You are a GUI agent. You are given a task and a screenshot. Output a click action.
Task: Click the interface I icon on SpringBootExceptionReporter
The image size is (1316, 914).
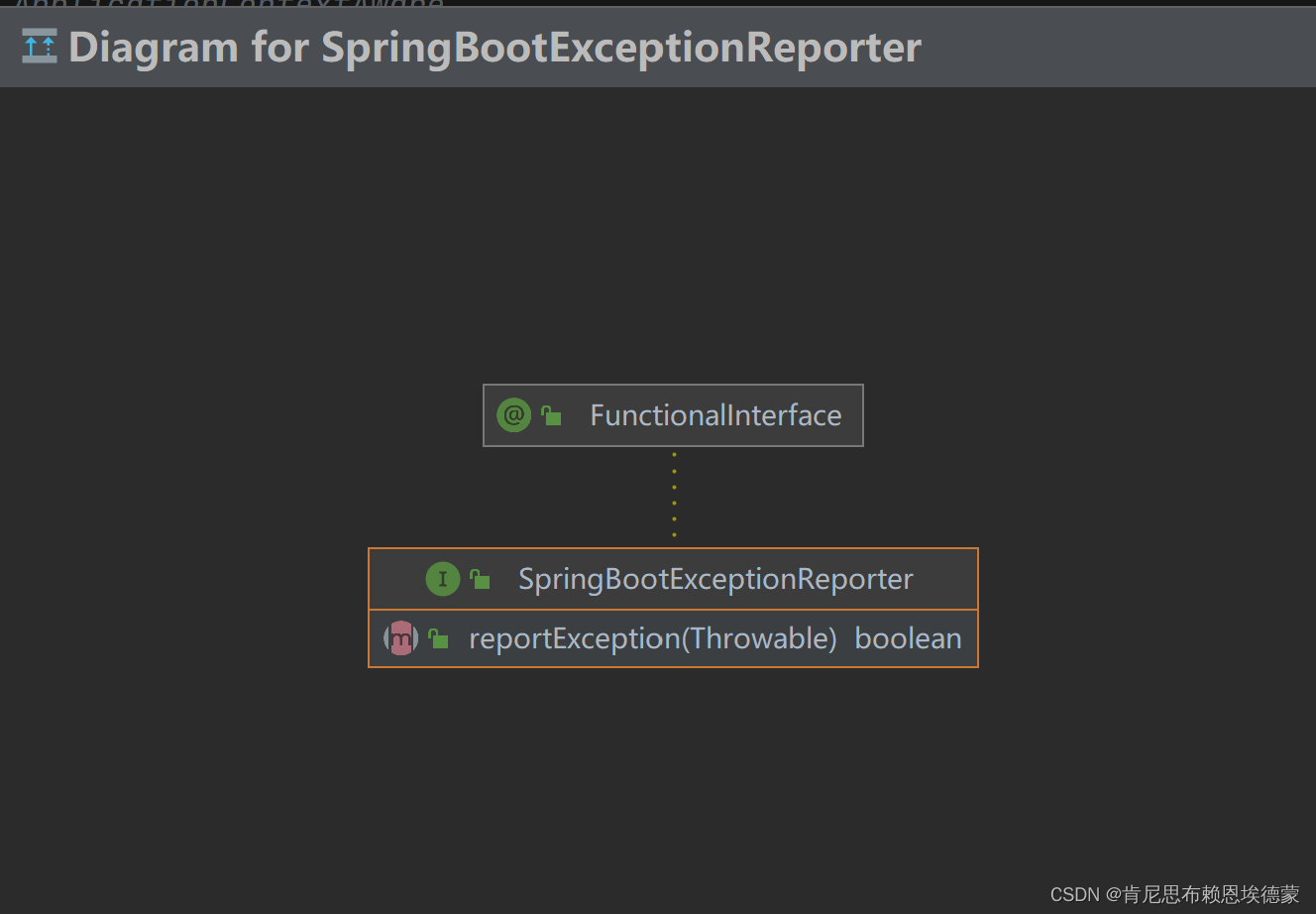tap(443, 579)
